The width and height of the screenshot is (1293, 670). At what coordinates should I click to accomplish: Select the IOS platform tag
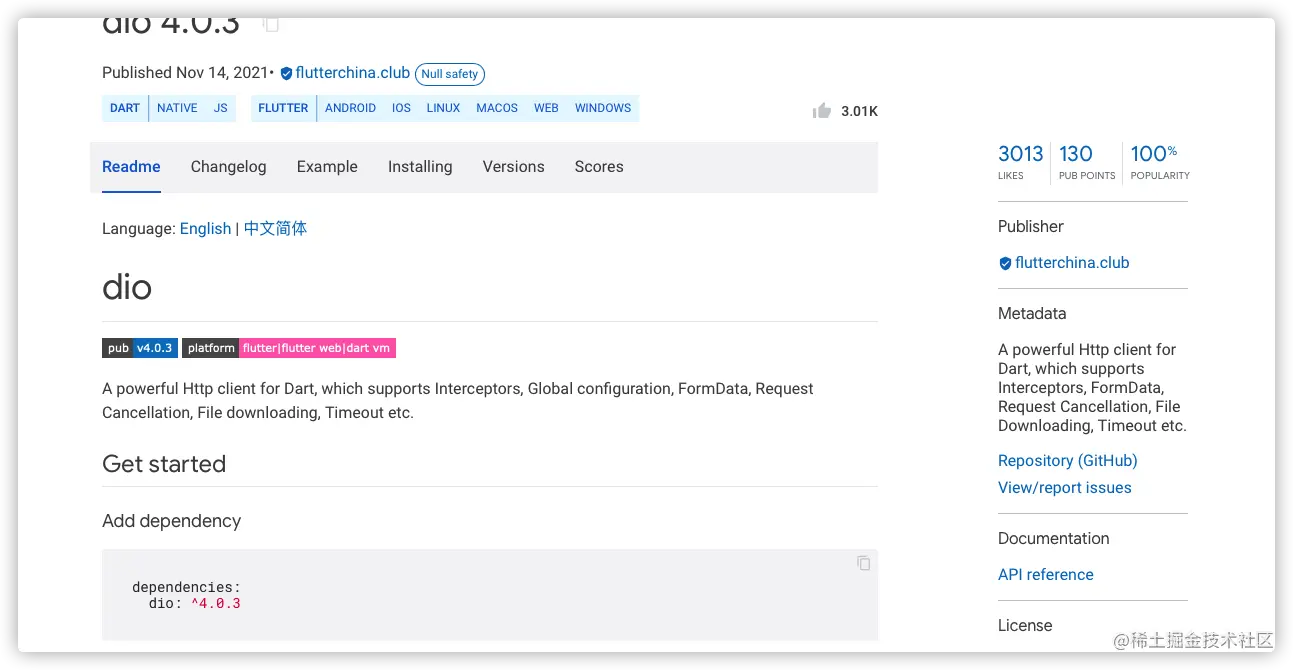401,108
